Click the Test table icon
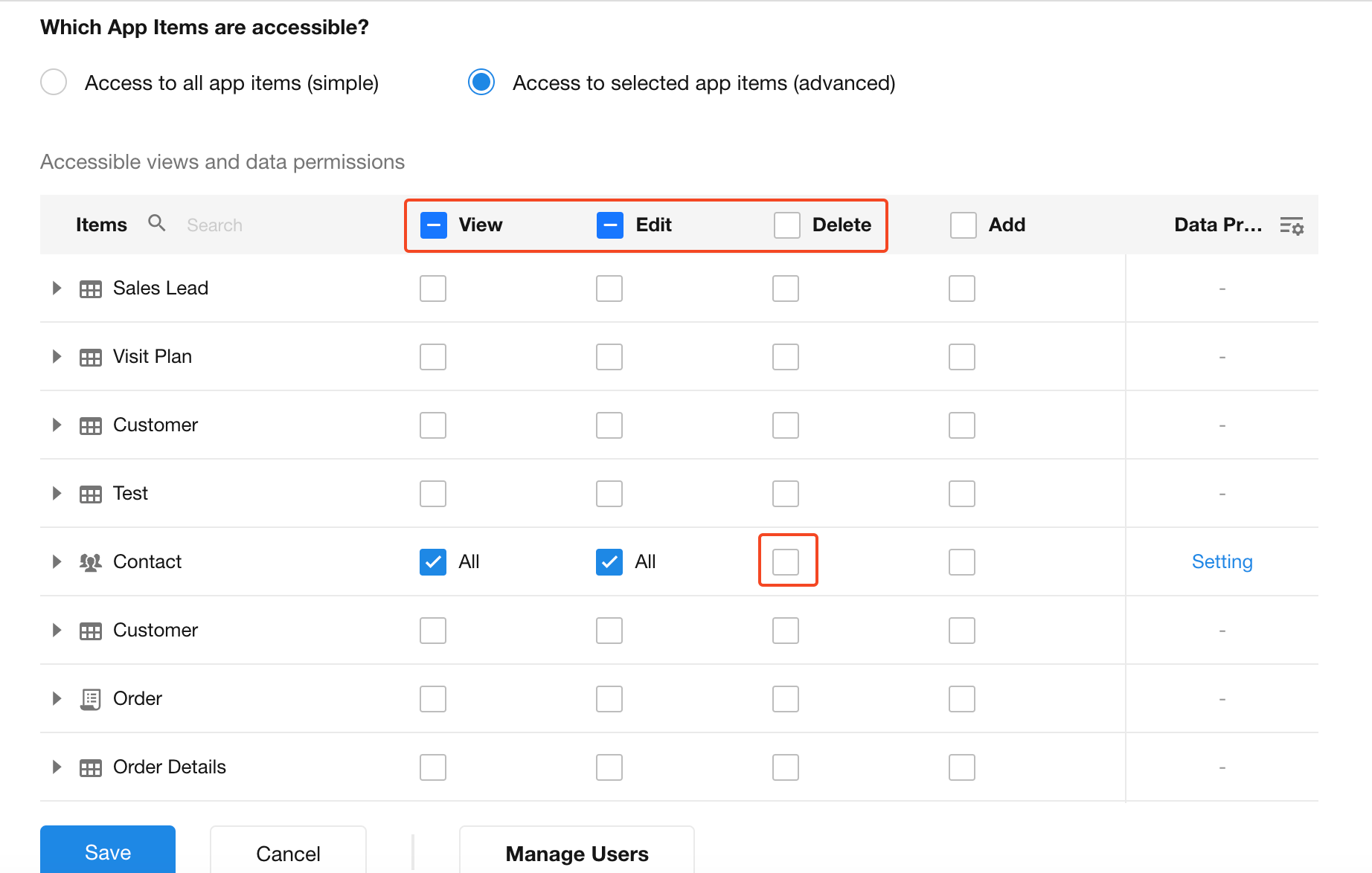 click(x=91, y=494)
